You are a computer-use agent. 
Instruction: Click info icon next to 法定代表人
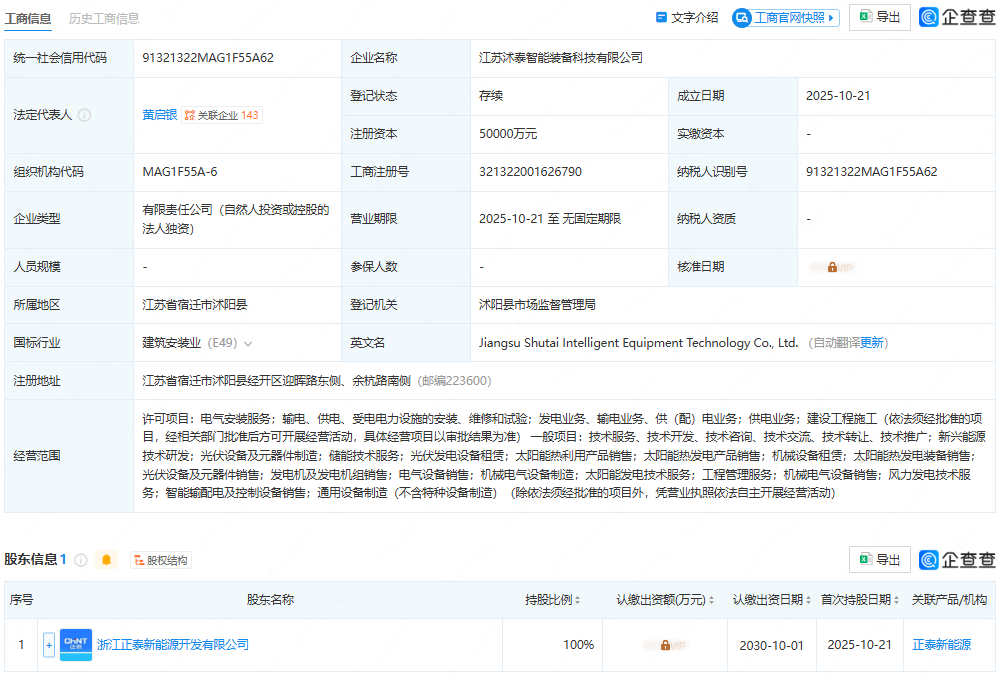click(85, 115)
